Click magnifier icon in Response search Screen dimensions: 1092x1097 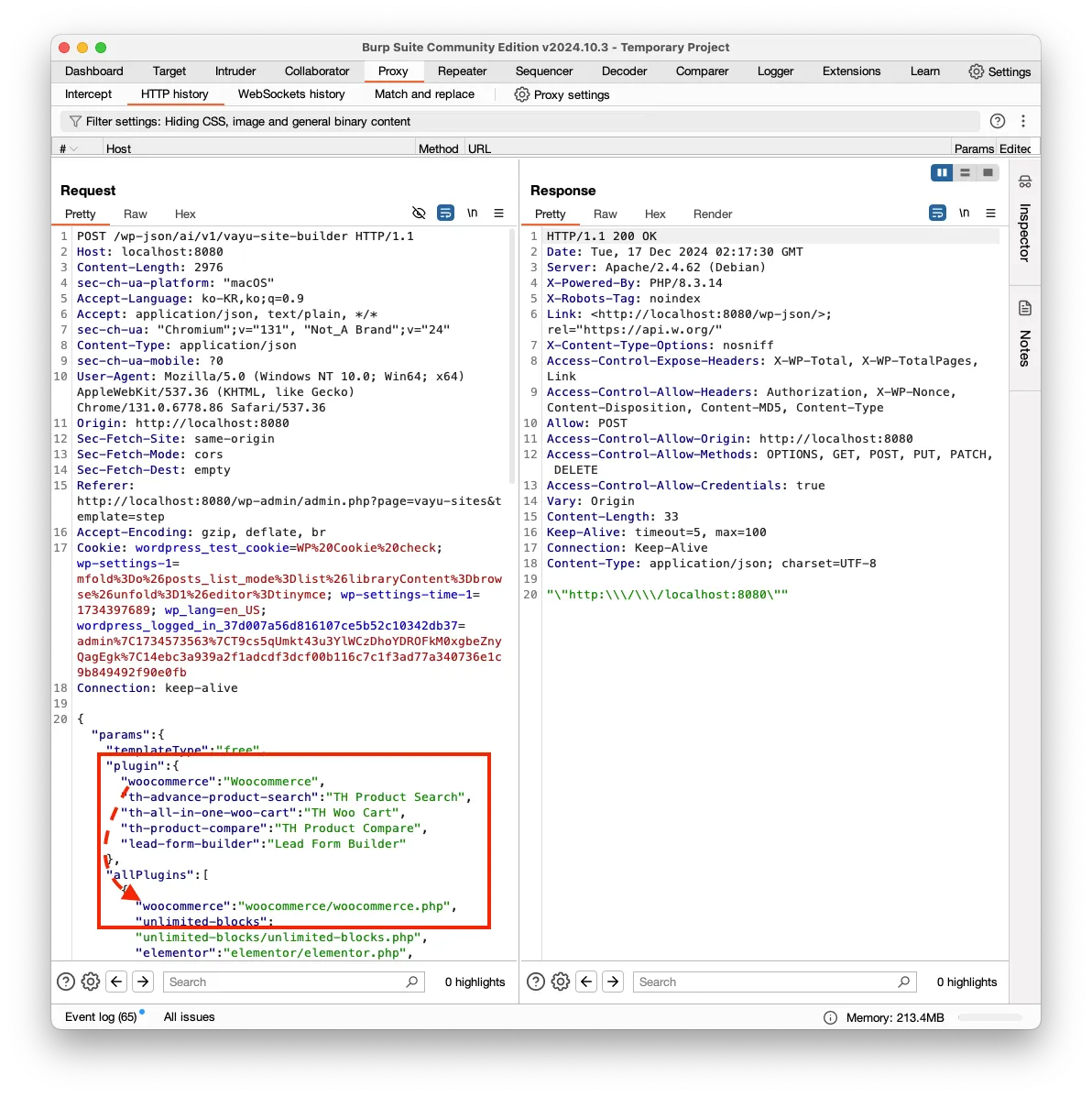tap(904, 982)
